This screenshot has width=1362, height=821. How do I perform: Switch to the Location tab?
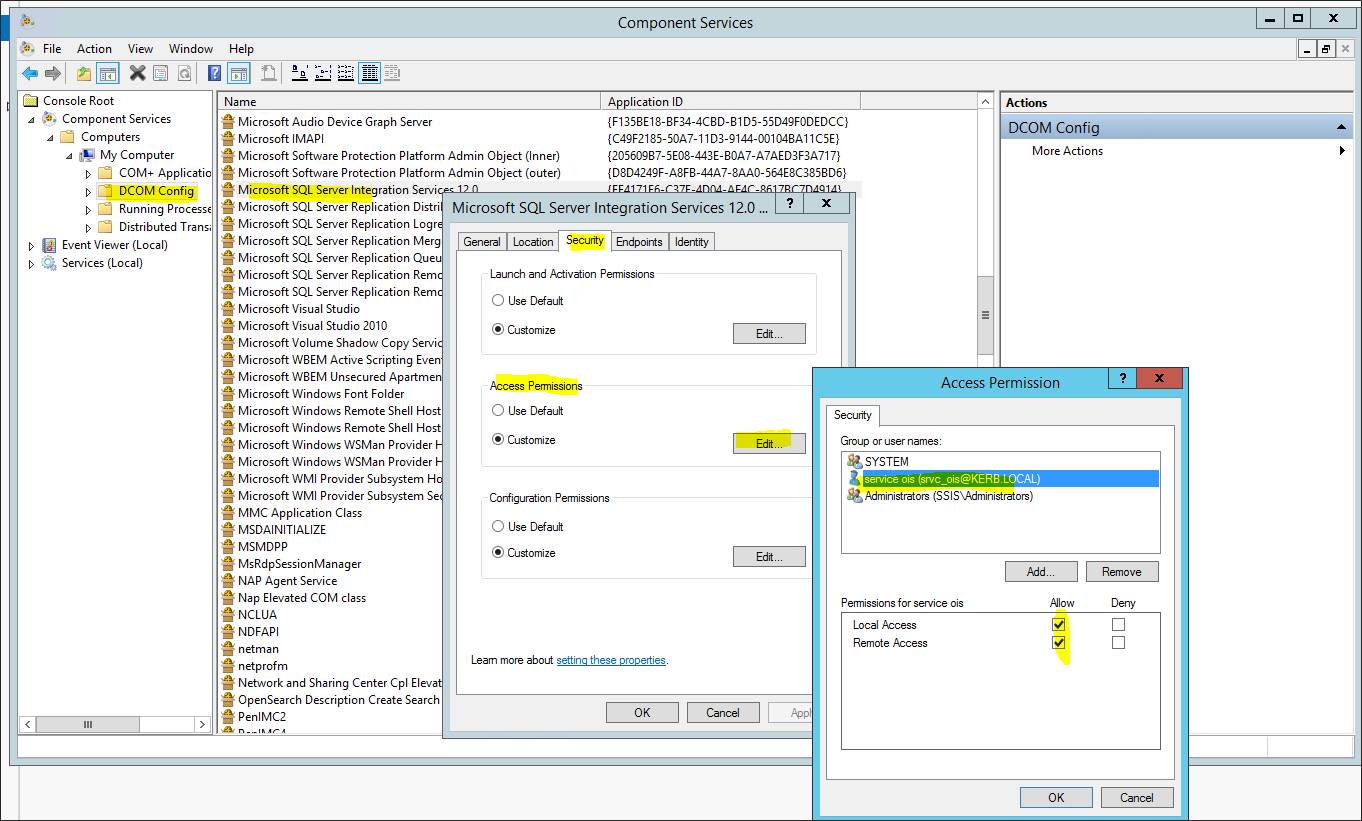pos(533,242)
